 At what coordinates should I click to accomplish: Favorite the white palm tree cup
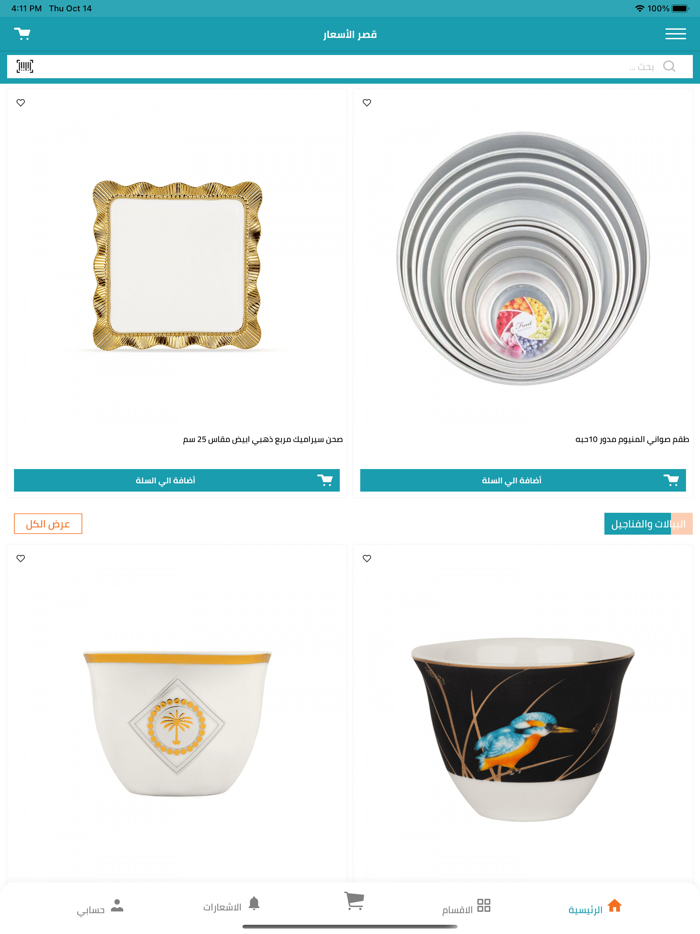pos(21,558)
